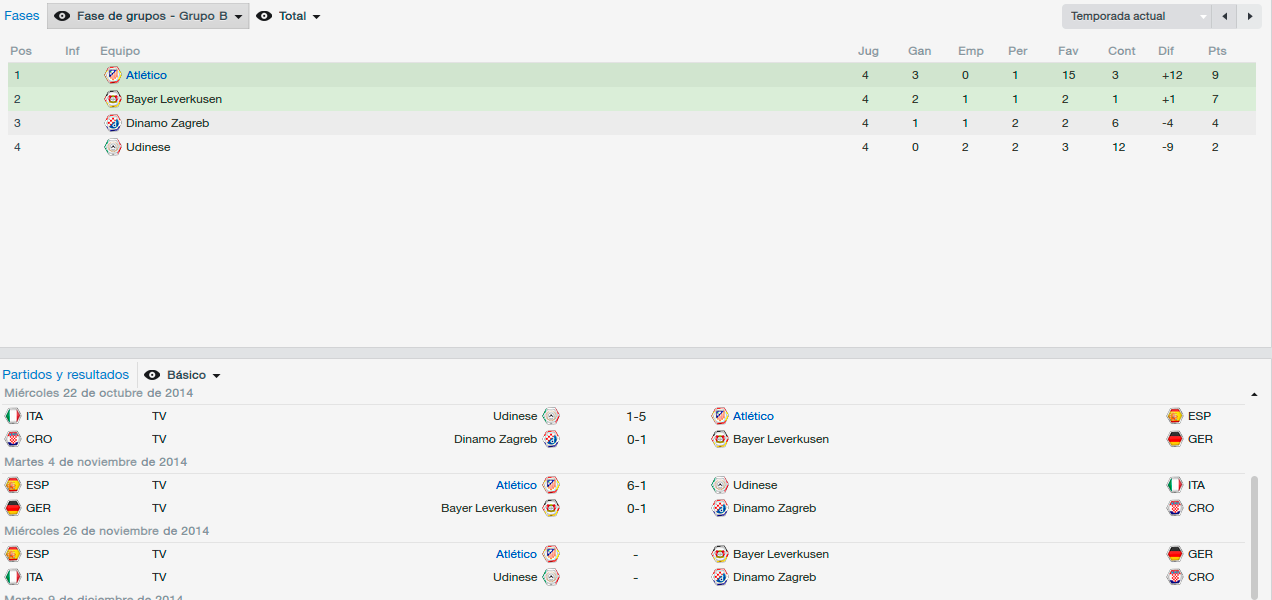Click Atlético crest in standings table
The height and width of the screenshot is (600, 1272).
coord(113,75)
